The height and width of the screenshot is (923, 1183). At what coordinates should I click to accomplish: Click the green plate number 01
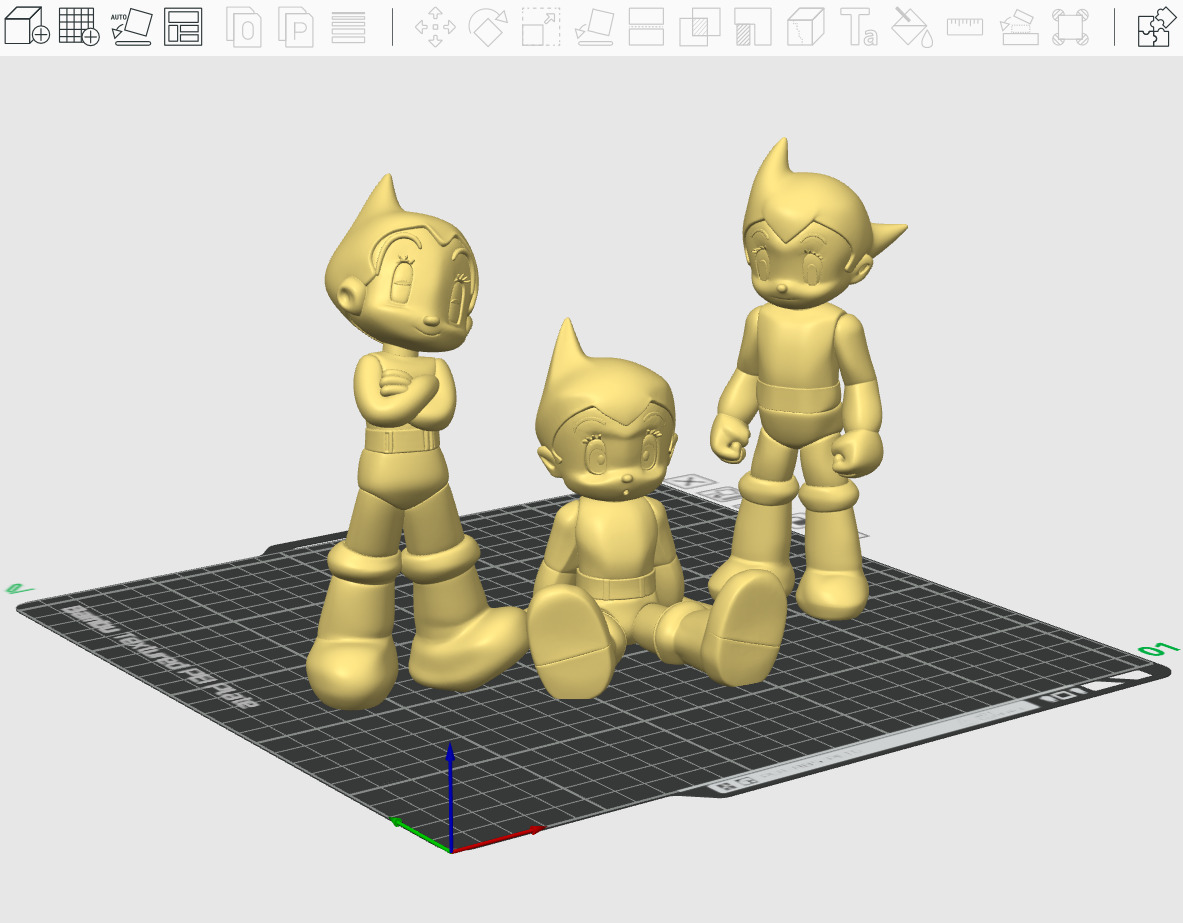1158,649
